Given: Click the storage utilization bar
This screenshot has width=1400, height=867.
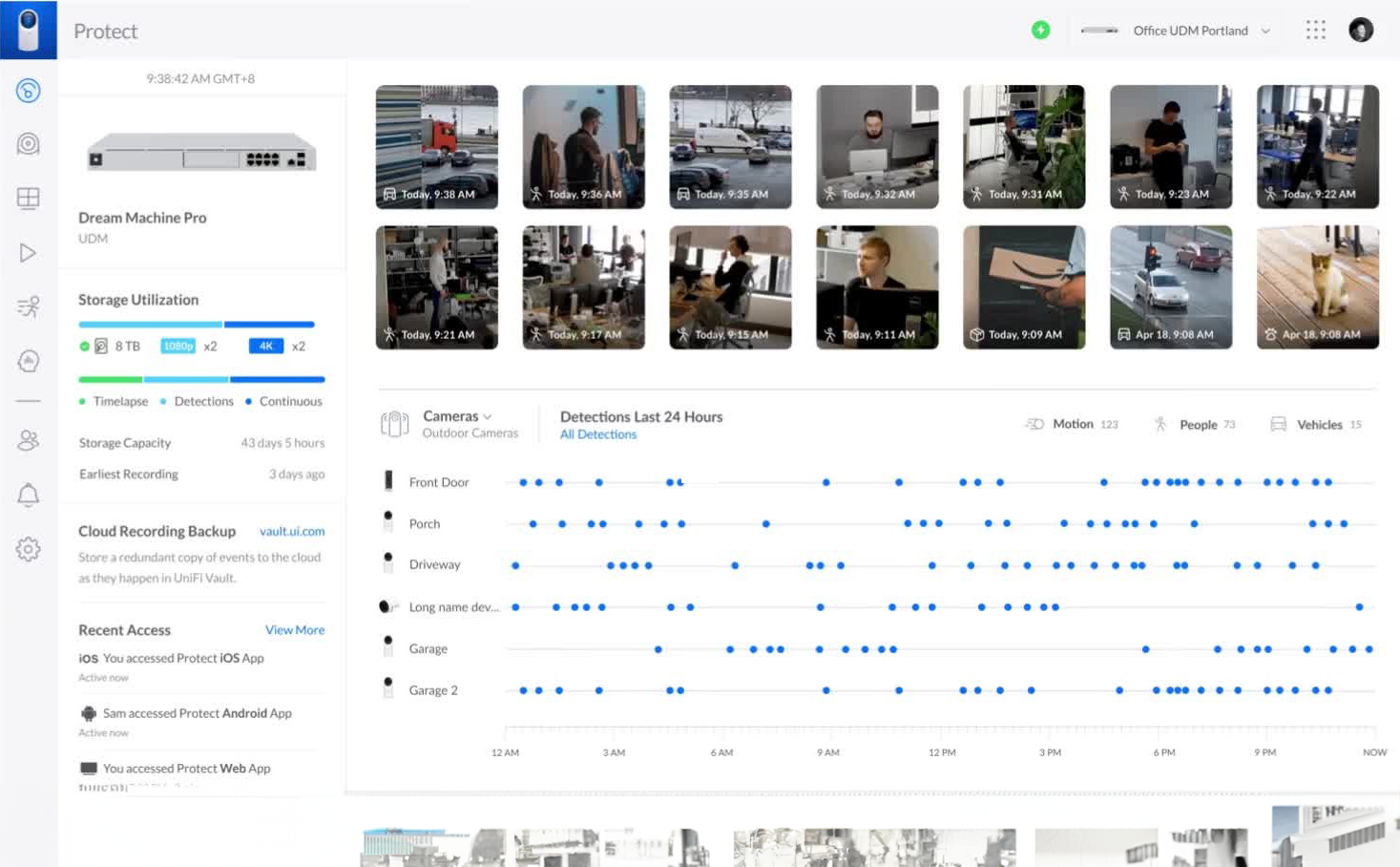Looking at the screenshot, I should tap(197, 325).
